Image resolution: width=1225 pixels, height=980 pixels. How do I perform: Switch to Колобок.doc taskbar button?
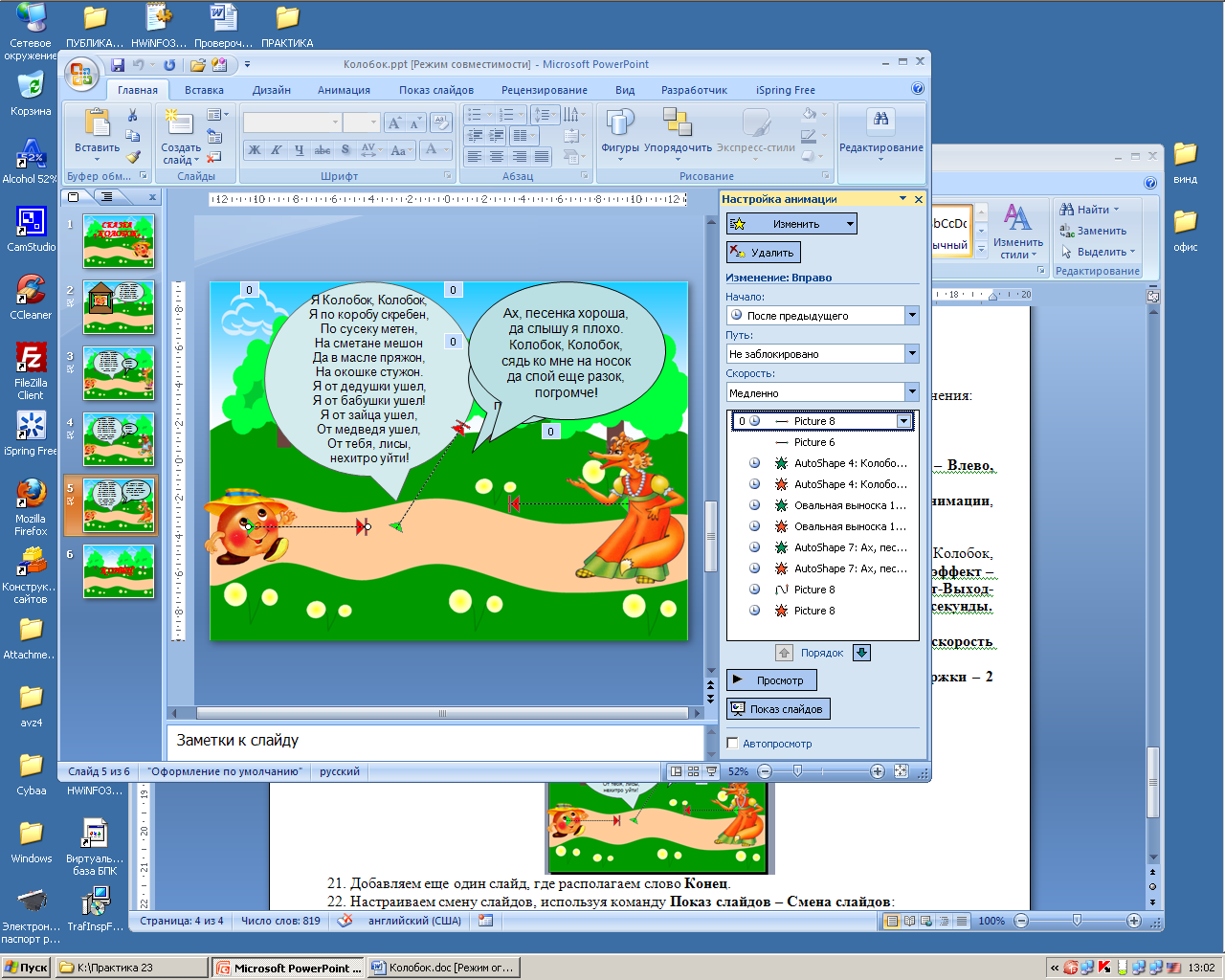pos(443,968)
